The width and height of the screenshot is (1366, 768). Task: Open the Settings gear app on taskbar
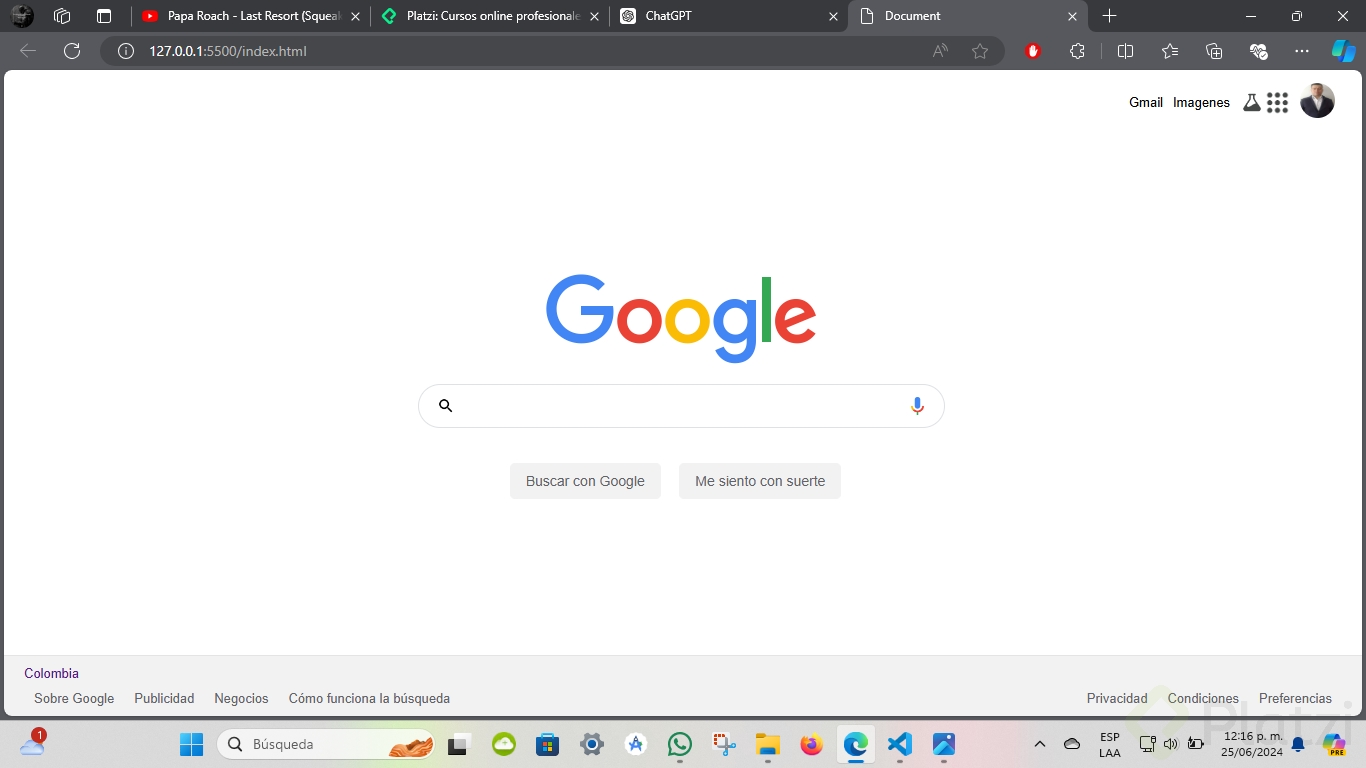coord(592,744)
